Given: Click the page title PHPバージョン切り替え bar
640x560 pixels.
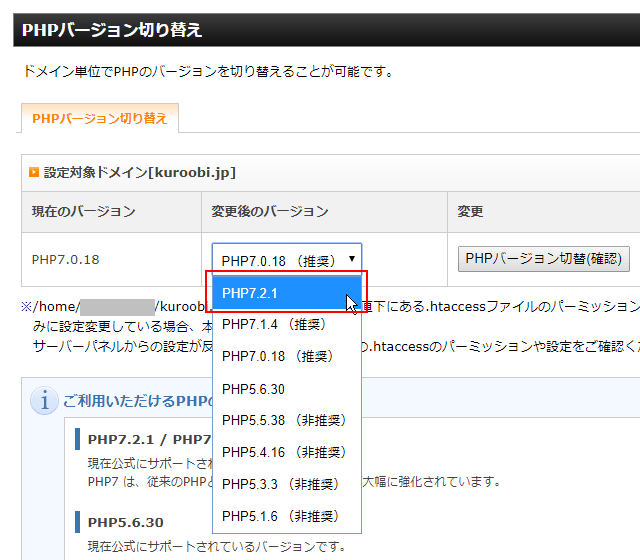Looking at the screenshot, I should tap(327, 30).
